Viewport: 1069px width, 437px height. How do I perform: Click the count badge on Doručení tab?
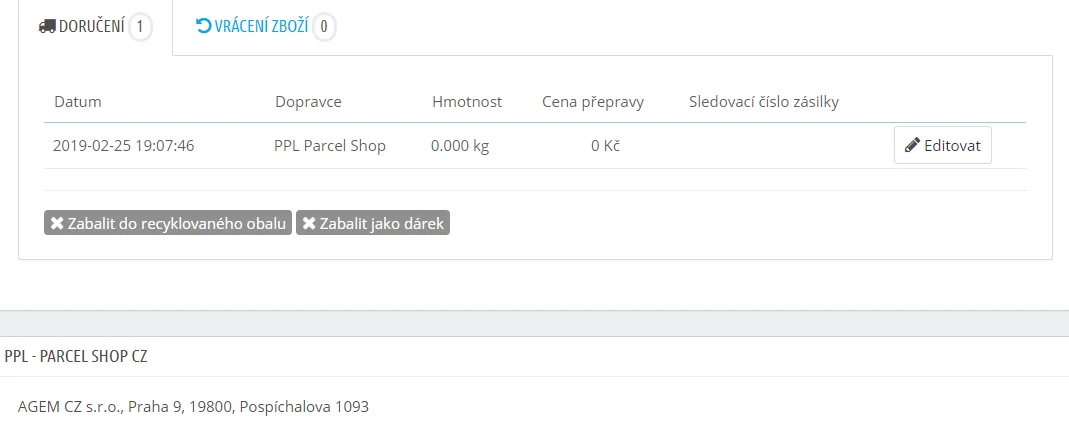[x=141, y=28]
